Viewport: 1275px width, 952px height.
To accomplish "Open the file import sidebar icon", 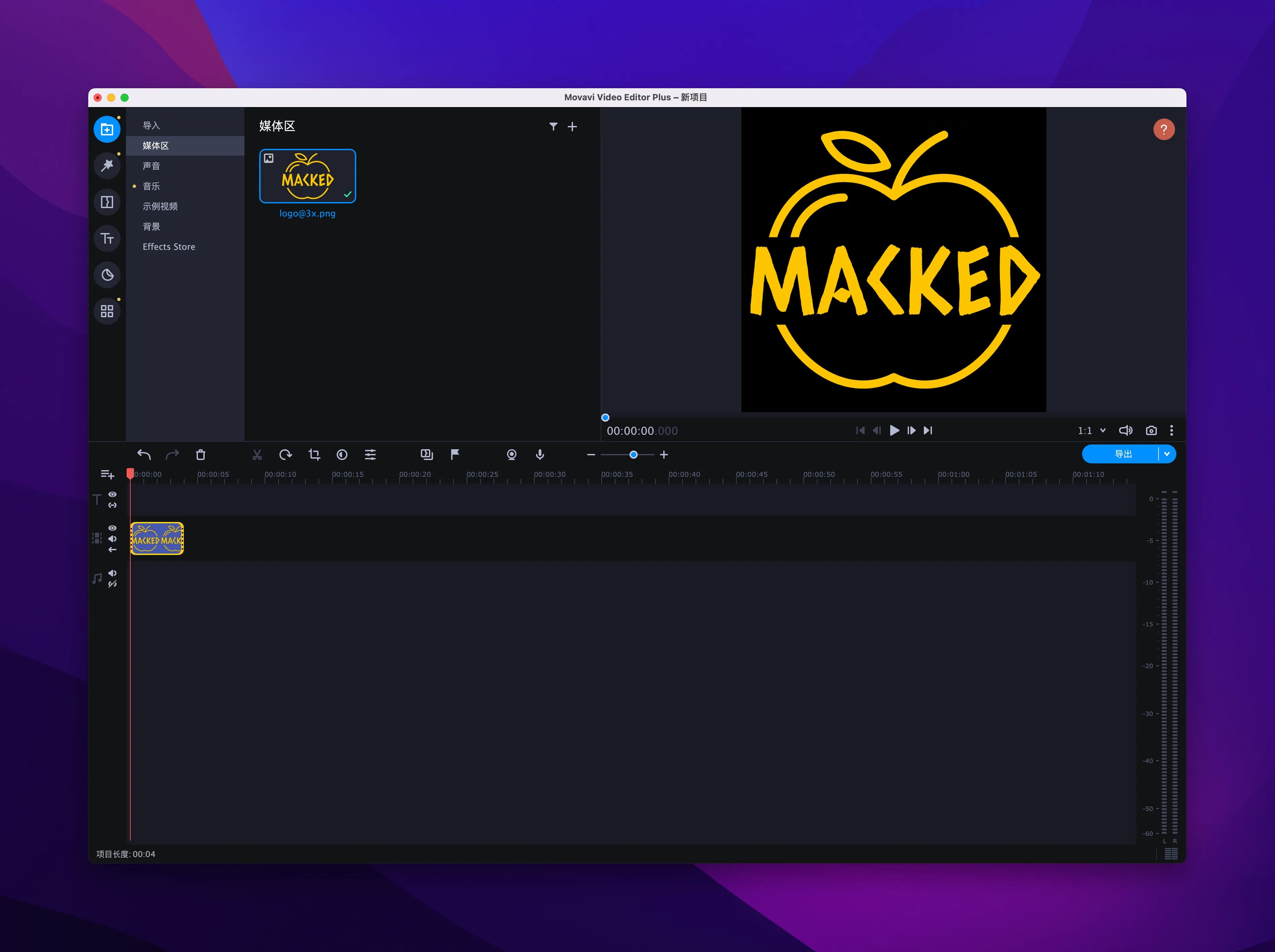I will (x=107, y=129).
